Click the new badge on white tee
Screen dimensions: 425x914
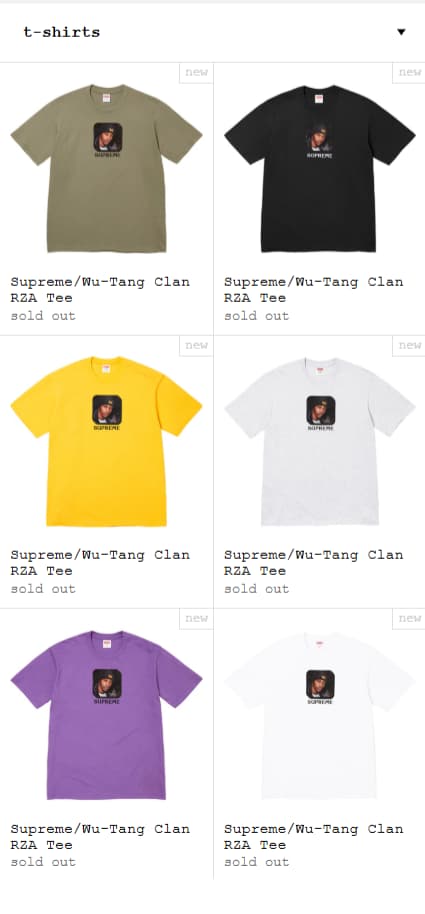(x=409, y=618)
